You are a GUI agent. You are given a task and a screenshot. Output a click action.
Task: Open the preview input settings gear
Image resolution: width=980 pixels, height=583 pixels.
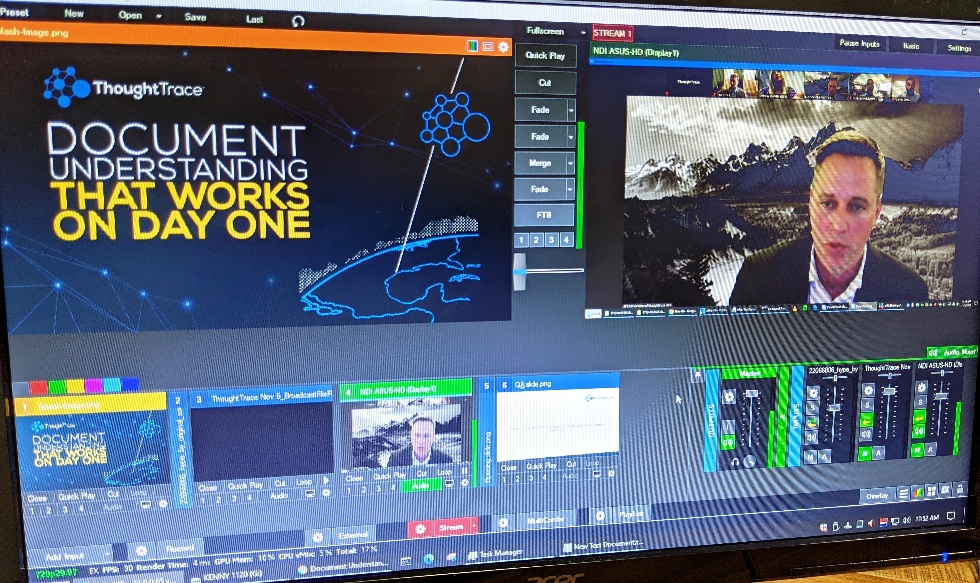coord(503,47)
